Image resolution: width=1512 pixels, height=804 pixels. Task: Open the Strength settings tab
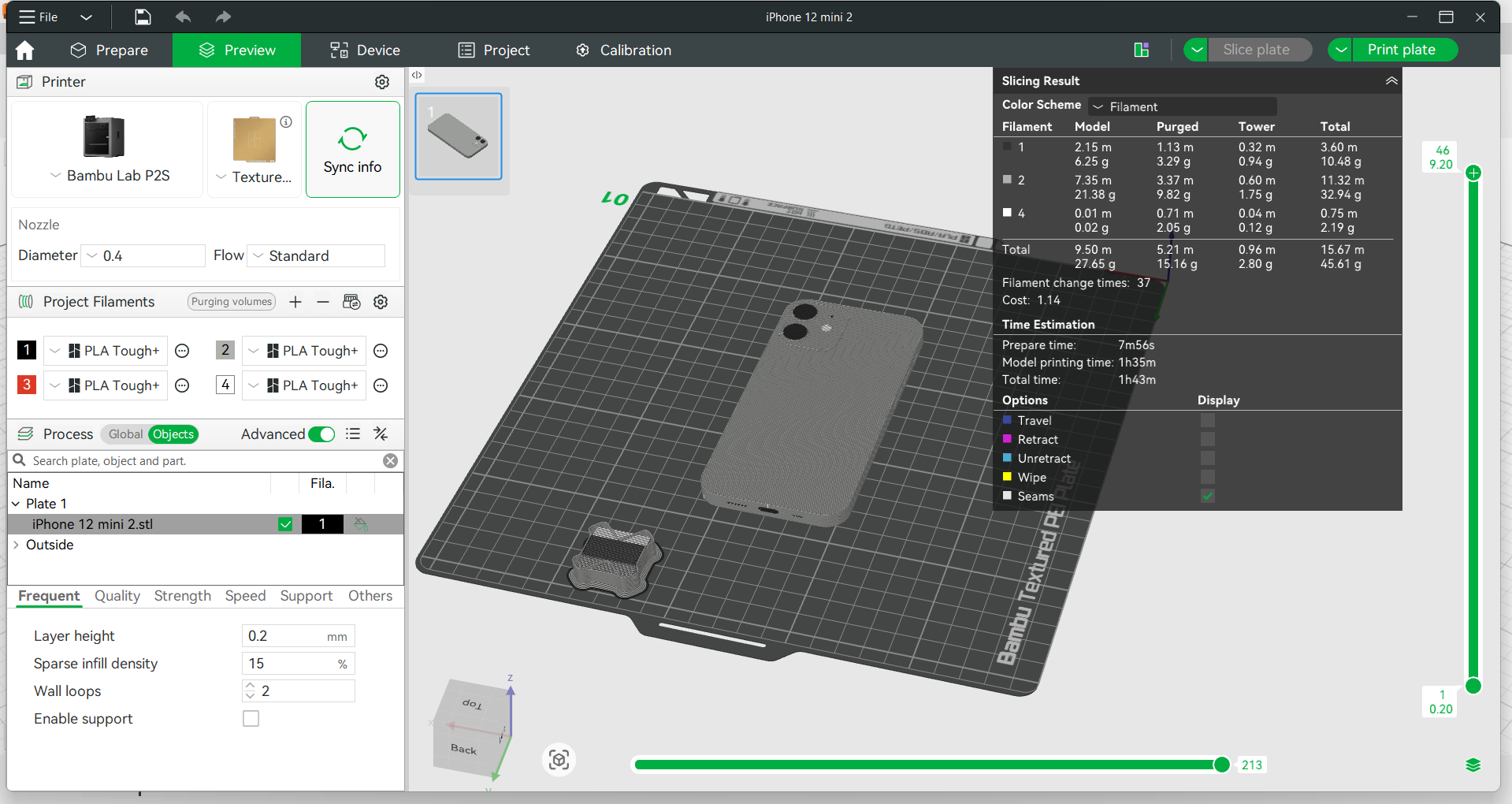tap(183, 596)
